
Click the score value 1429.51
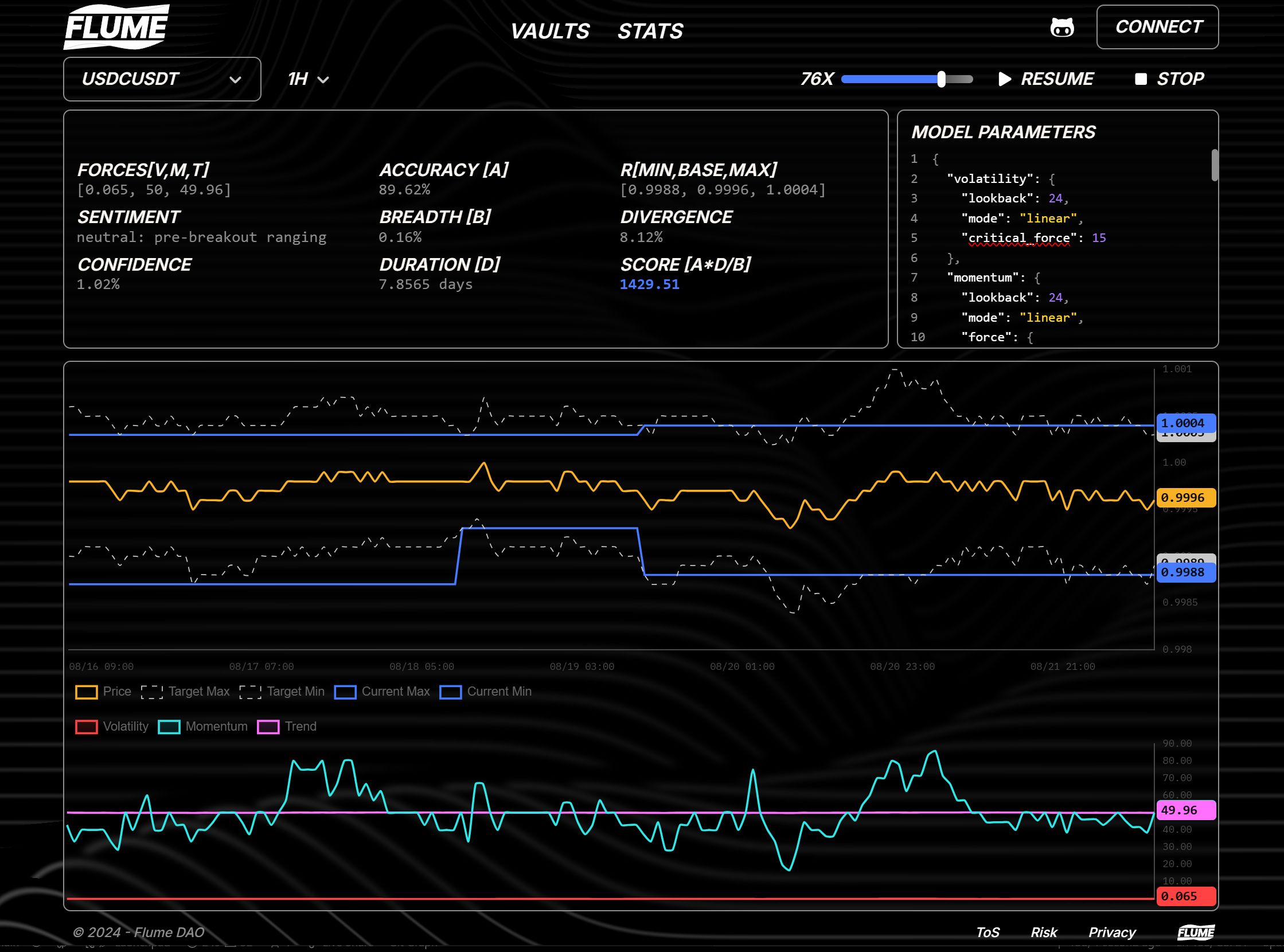point(649,284)
